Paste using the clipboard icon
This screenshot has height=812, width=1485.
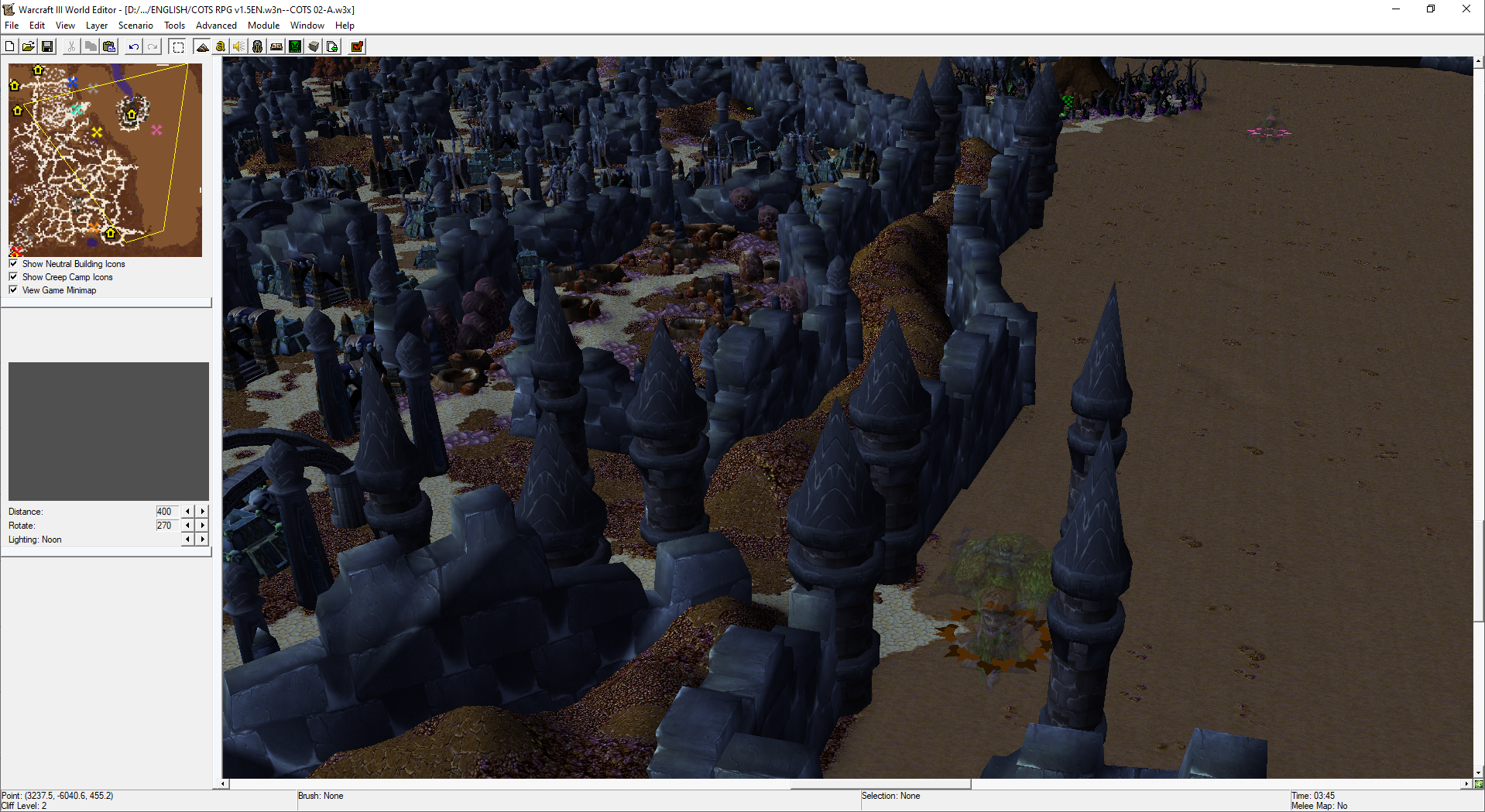[x=109, y=46]
